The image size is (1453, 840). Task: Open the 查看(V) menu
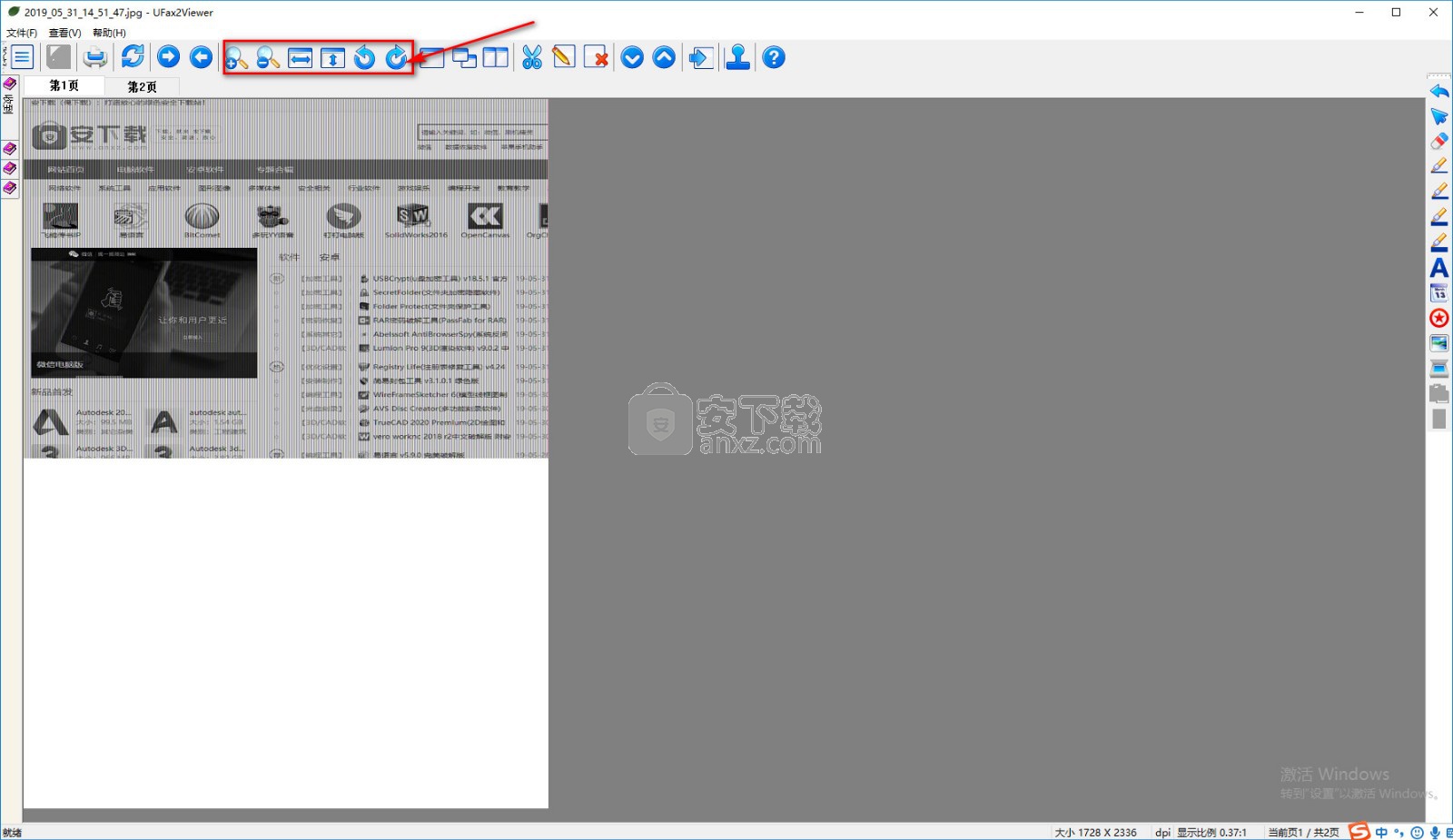pyautogui.click(x=64, y=33)
